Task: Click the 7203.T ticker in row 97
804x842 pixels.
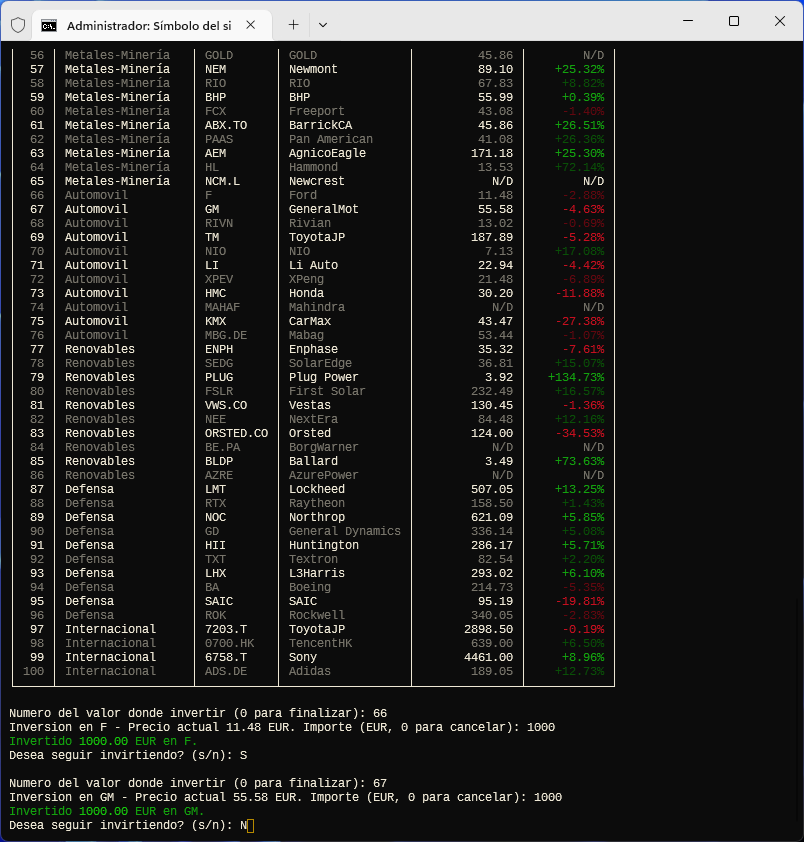Action: coord(226,629)
